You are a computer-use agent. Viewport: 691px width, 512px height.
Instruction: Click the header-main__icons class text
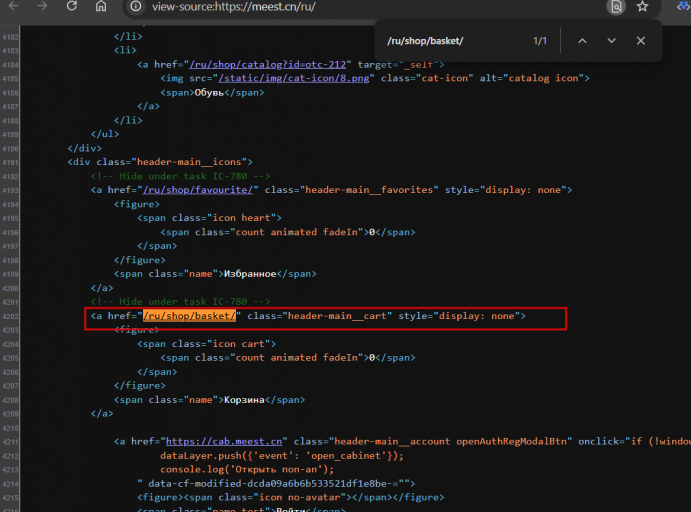point(189,162)
